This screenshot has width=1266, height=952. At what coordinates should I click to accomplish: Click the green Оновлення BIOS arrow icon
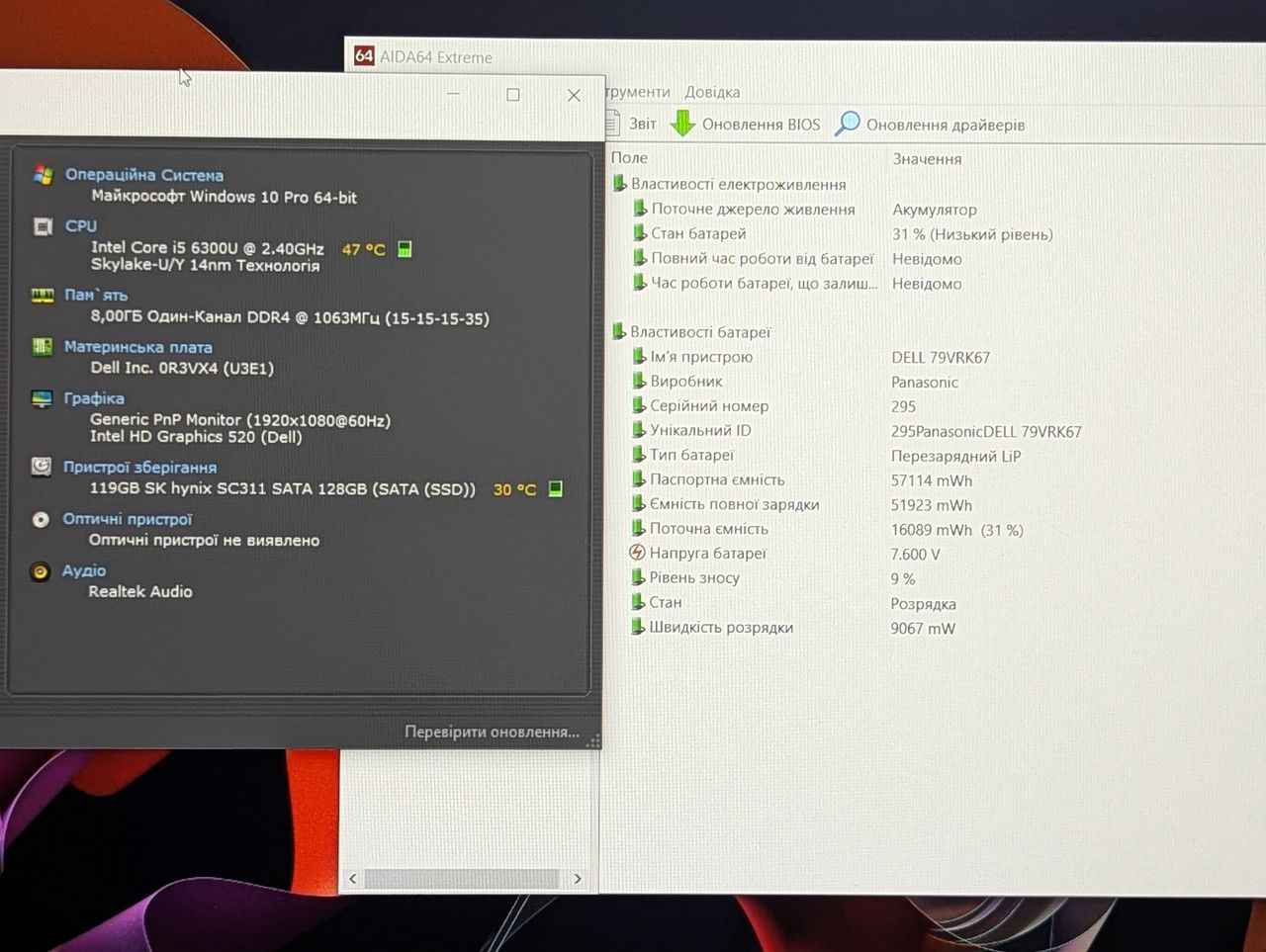pos(682,124)
